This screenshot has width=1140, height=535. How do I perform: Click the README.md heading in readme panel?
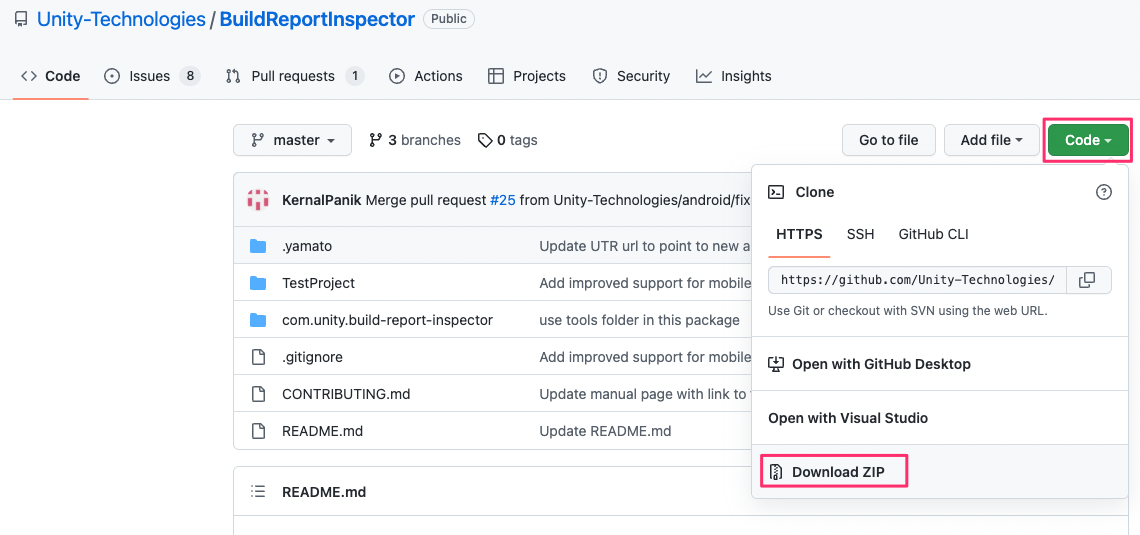(x=324, y=493)
